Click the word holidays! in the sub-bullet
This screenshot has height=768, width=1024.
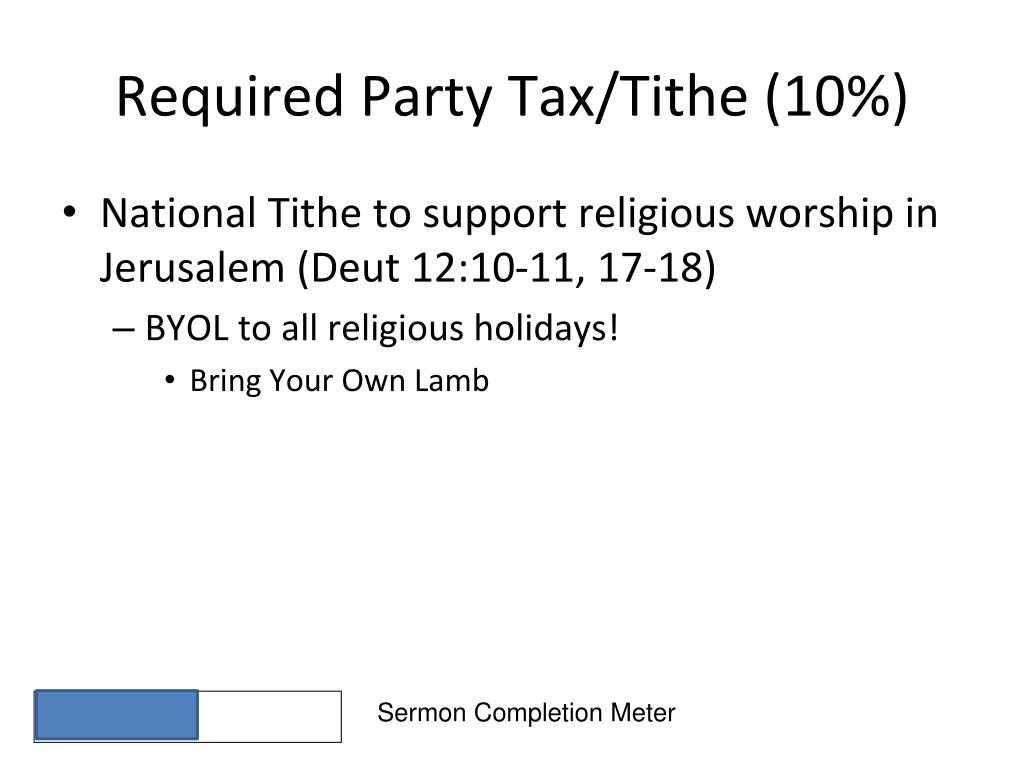click(x=547, y=328)
